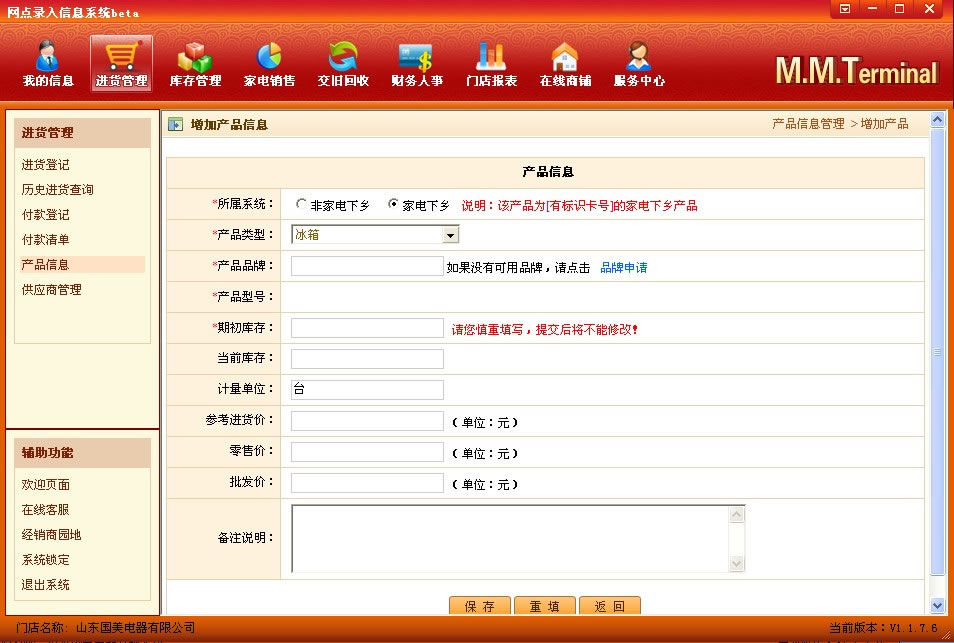Open 付款清单 in the sidebar
The image size is (954, 643).
[x=46, y=239]
